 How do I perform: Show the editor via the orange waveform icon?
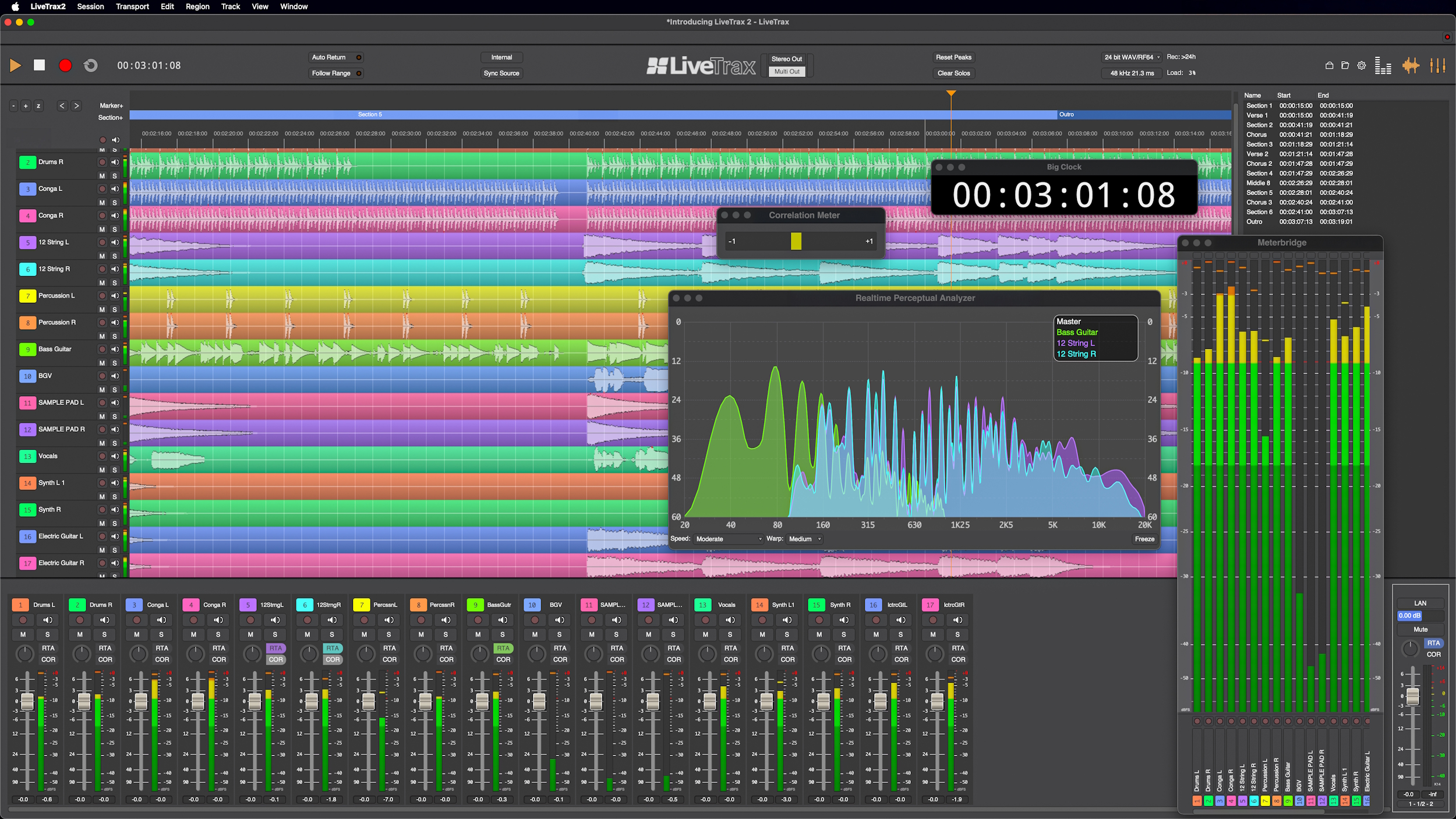(x=1411, y=66)
